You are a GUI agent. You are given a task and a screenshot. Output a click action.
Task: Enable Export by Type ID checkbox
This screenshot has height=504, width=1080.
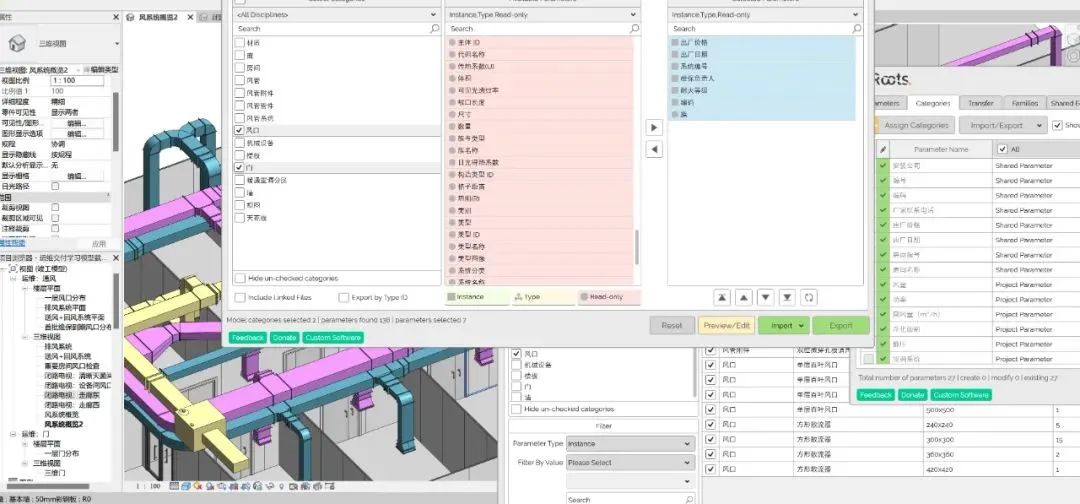344,297
